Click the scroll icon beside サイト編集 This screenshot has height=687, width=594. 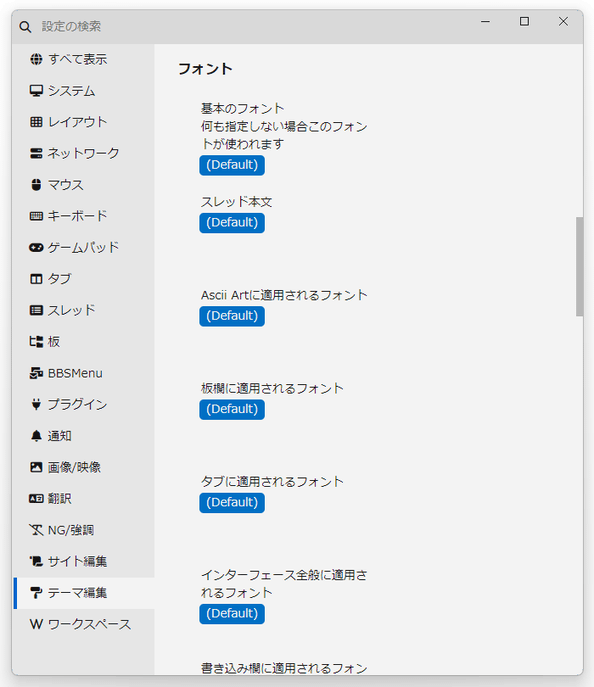36,561
